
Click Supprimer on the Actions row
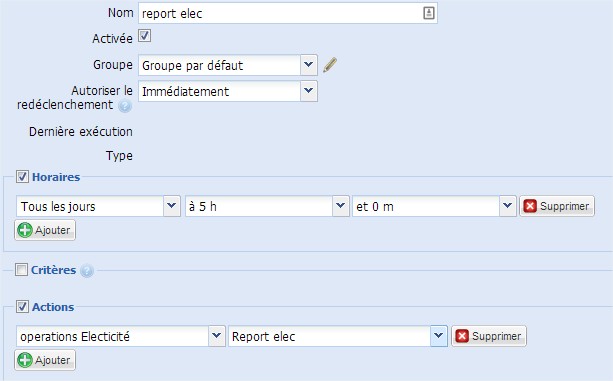[x=489, y=336]
